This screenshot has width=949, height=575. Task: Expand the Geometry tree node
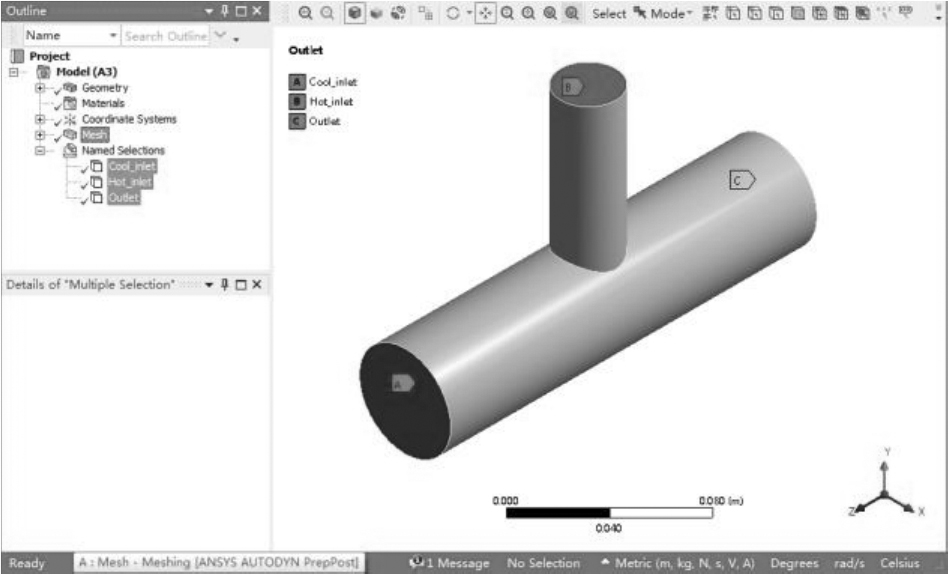click(40, 88)
